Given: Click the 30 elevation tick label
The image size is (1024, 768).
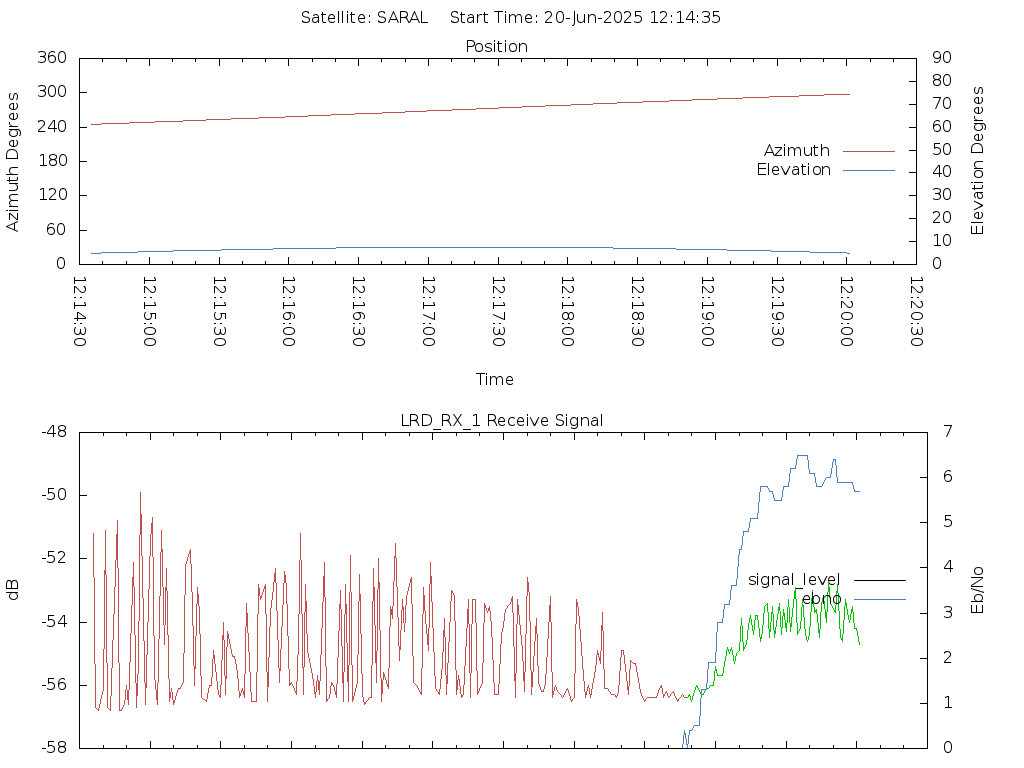Looking at the screenshot, I should 942,195.
